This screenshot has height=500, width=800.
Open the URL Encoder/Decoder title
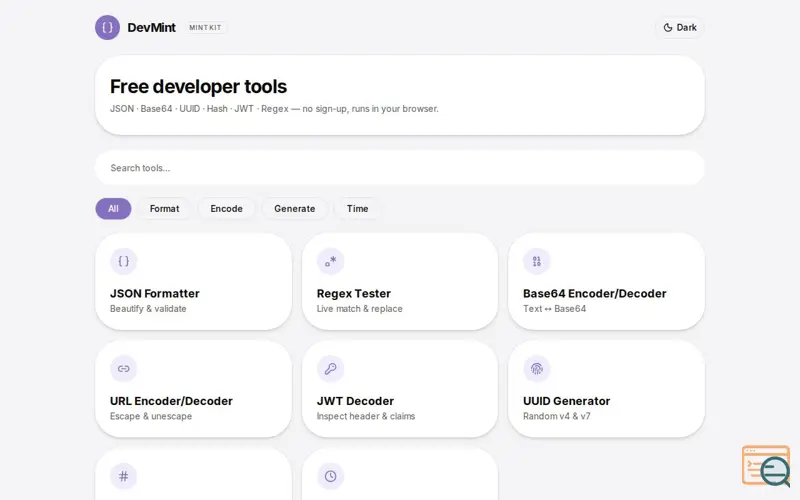[171, 401]
